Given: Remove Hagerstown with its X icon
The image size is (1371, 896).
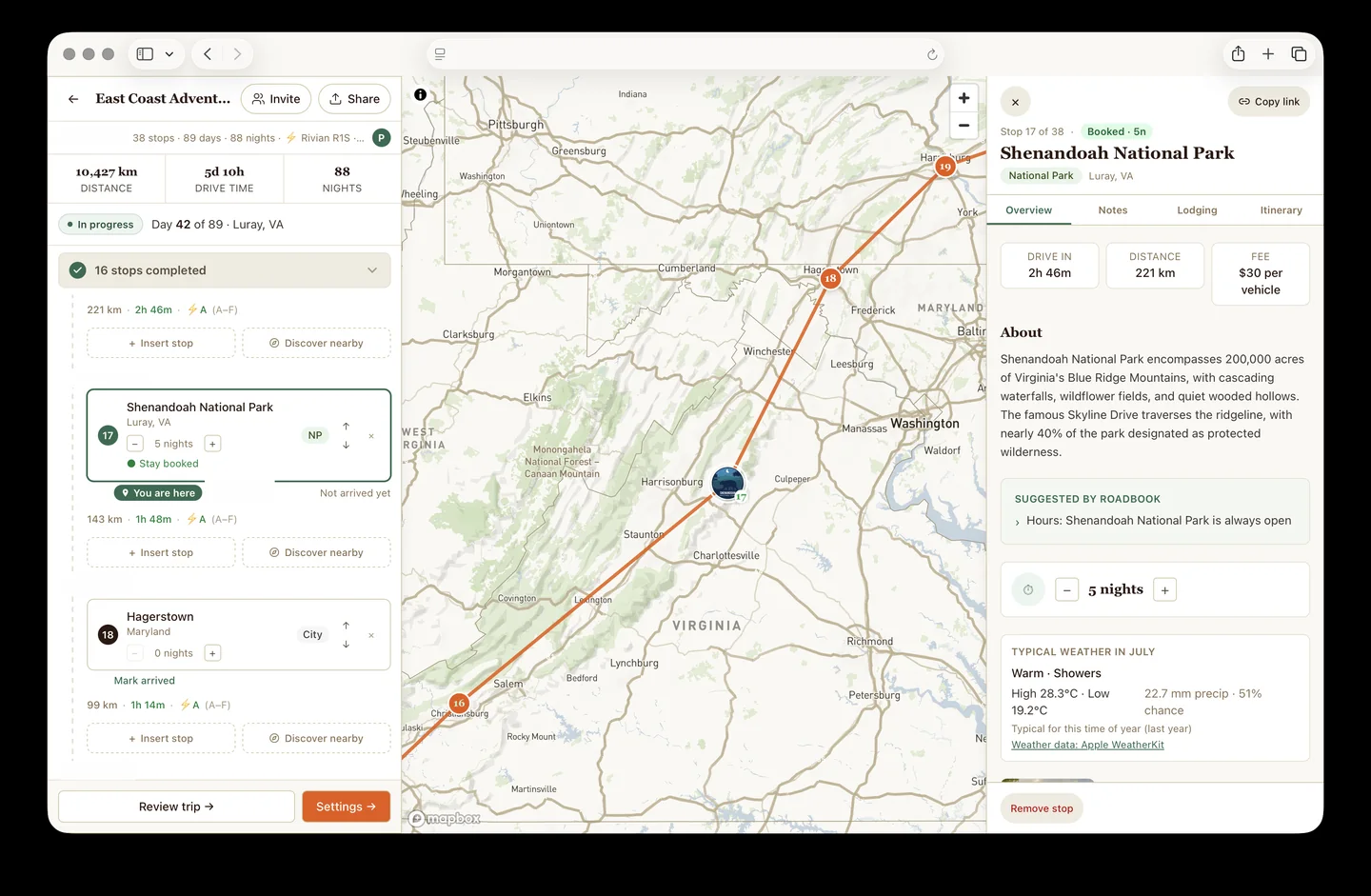Looking at the screenshot, I should (371, 635).
